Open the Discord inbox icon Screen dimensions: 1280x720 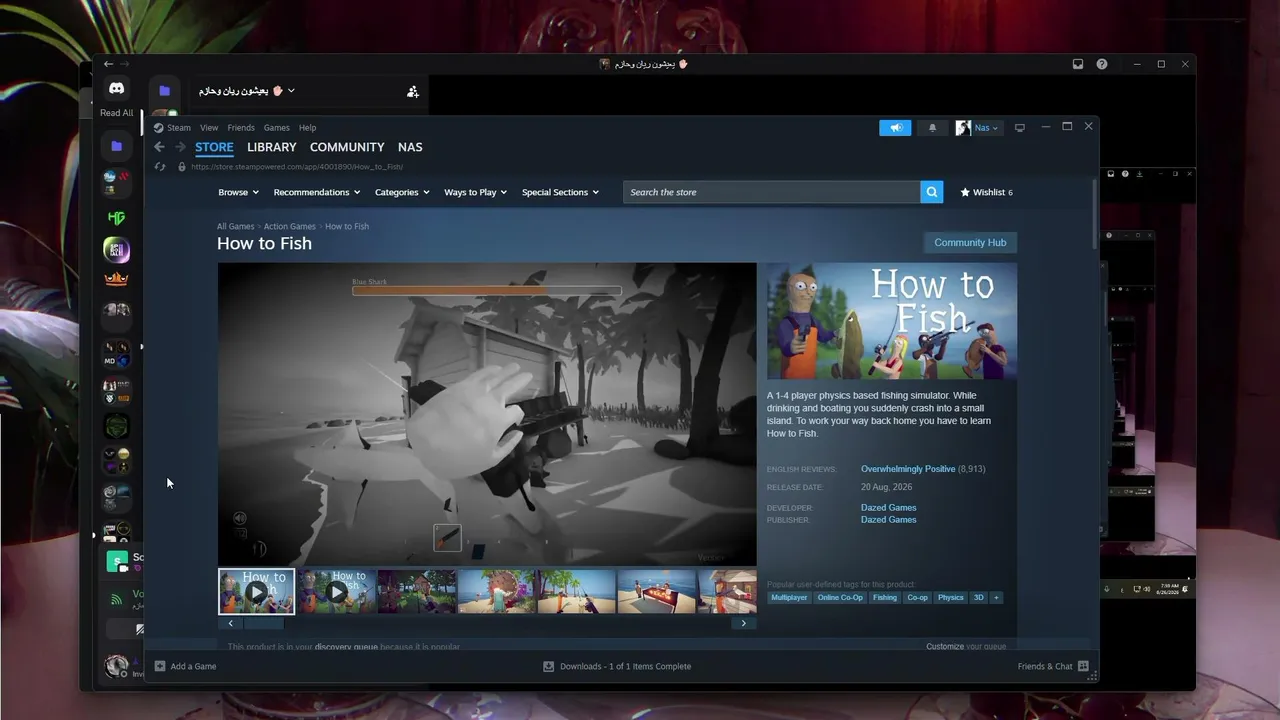(x=1077, y=64)
